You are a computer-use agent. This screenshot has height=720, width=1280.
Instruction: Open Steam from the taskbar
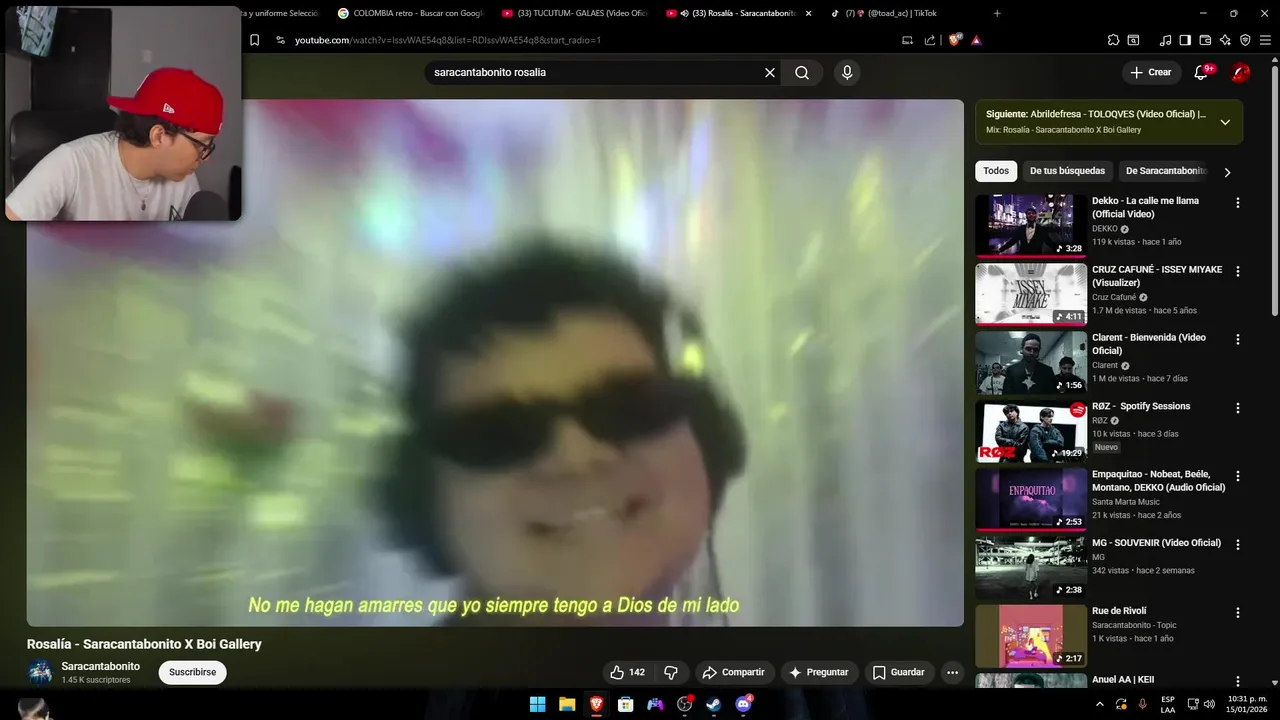click(713, 704)
